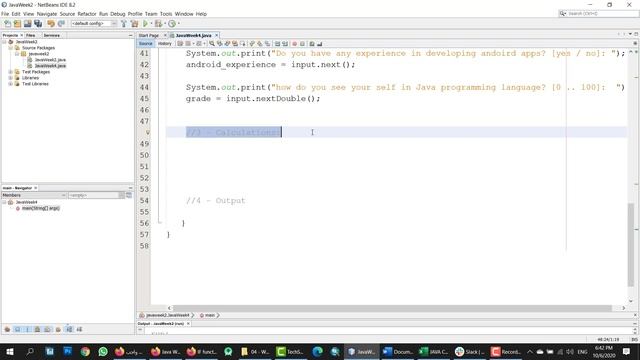Viewport: 640px width, 360px height.
Task: Click the Build Project hammer icon
Action: pos(124,24)
